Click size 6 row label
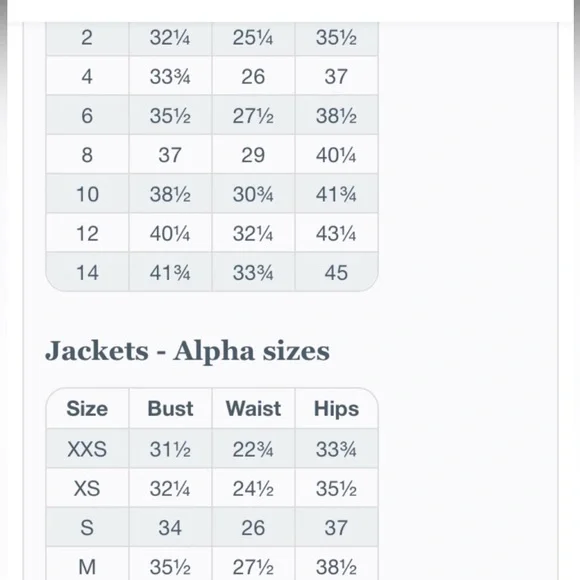 (87, 115)
